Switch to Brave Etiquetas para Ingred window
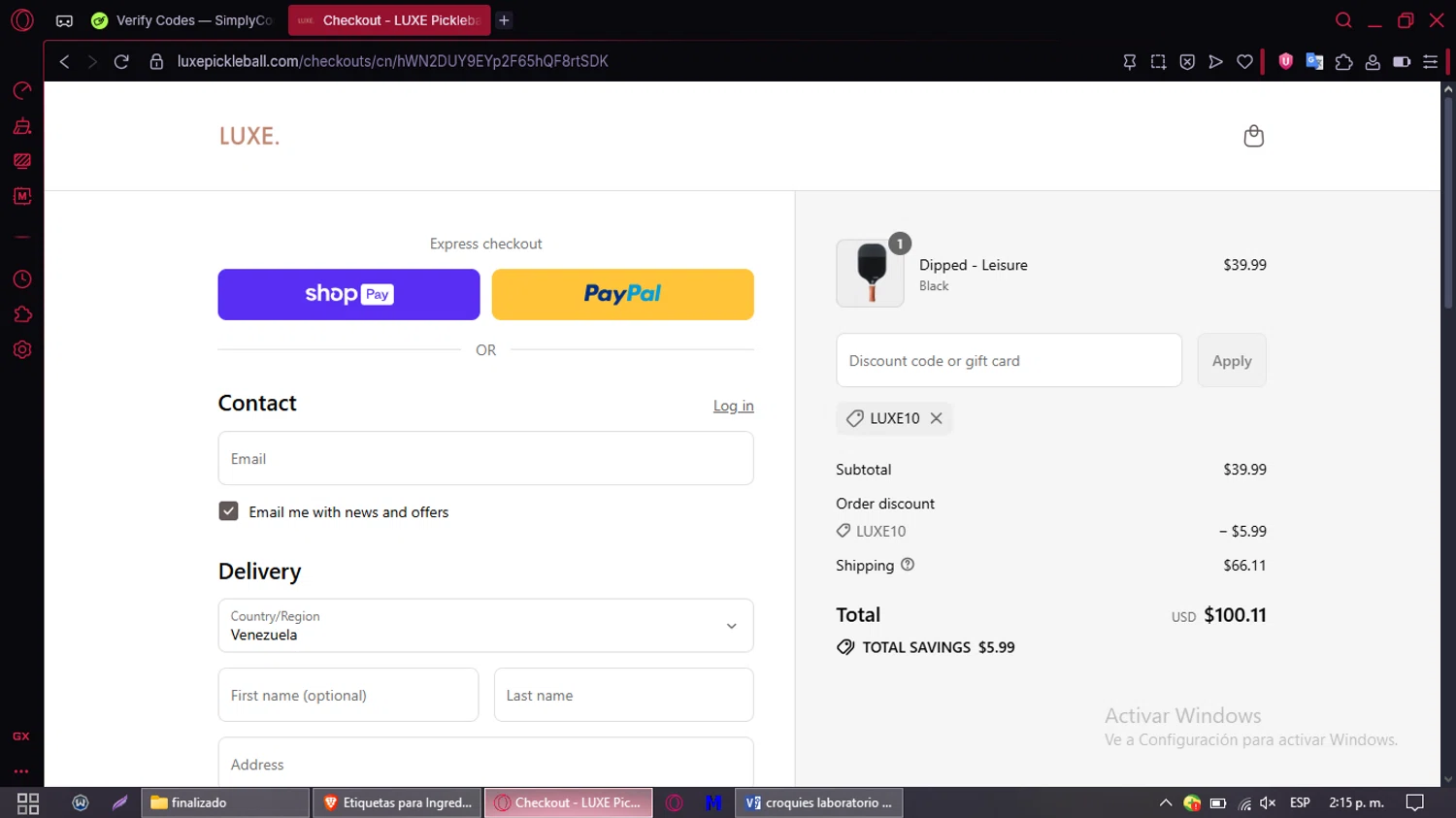This screenshot has height=818, width=1456. [398, 802]
